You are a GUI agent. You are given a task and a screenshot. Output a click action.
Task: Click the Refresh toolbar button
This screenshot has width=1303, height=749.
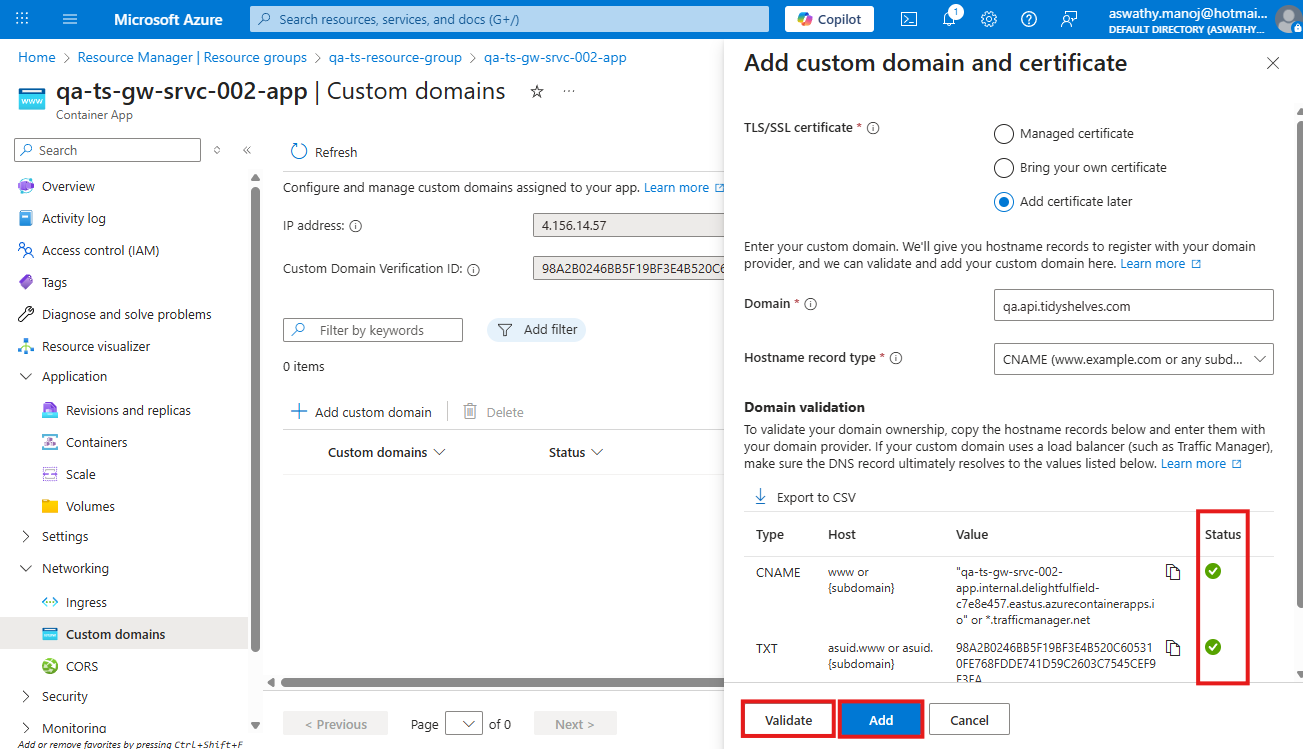(x=324, y=152)
